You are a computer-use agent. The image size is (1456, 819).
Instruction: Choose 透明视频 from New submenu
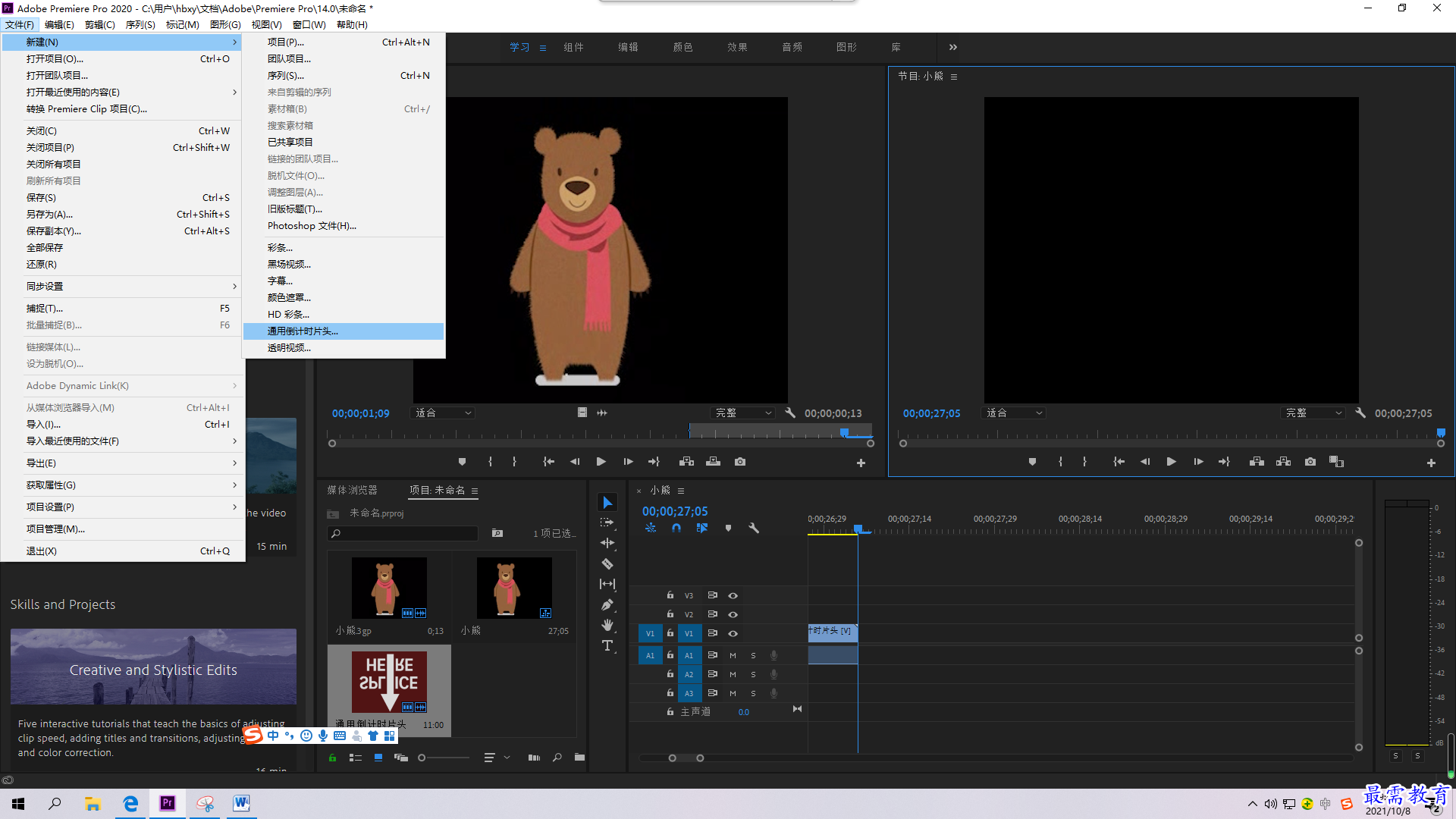click(x=344, y=348)
